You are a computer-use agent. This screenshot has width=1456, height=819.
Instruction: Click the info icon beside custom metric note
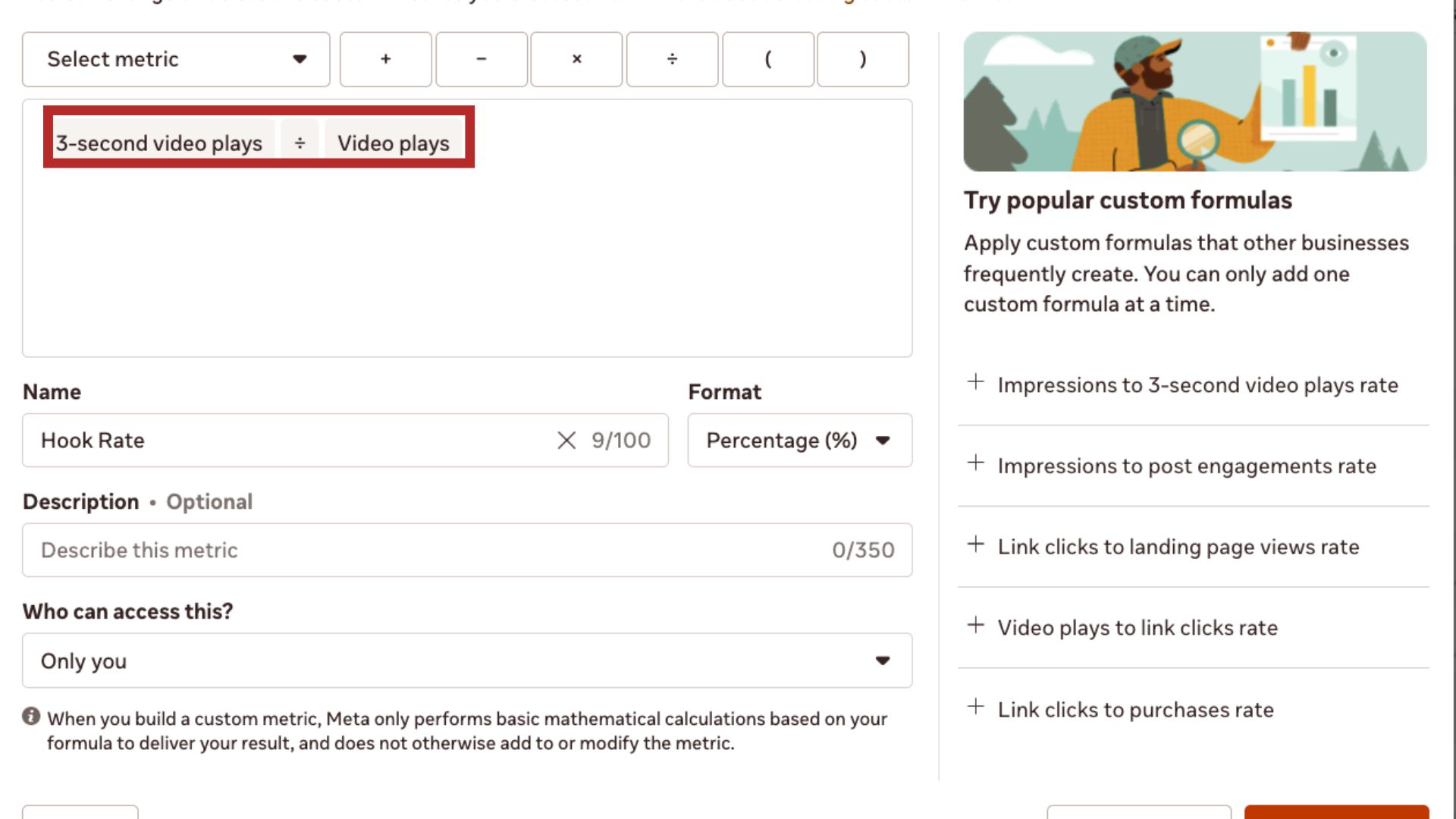click(31, 716)
